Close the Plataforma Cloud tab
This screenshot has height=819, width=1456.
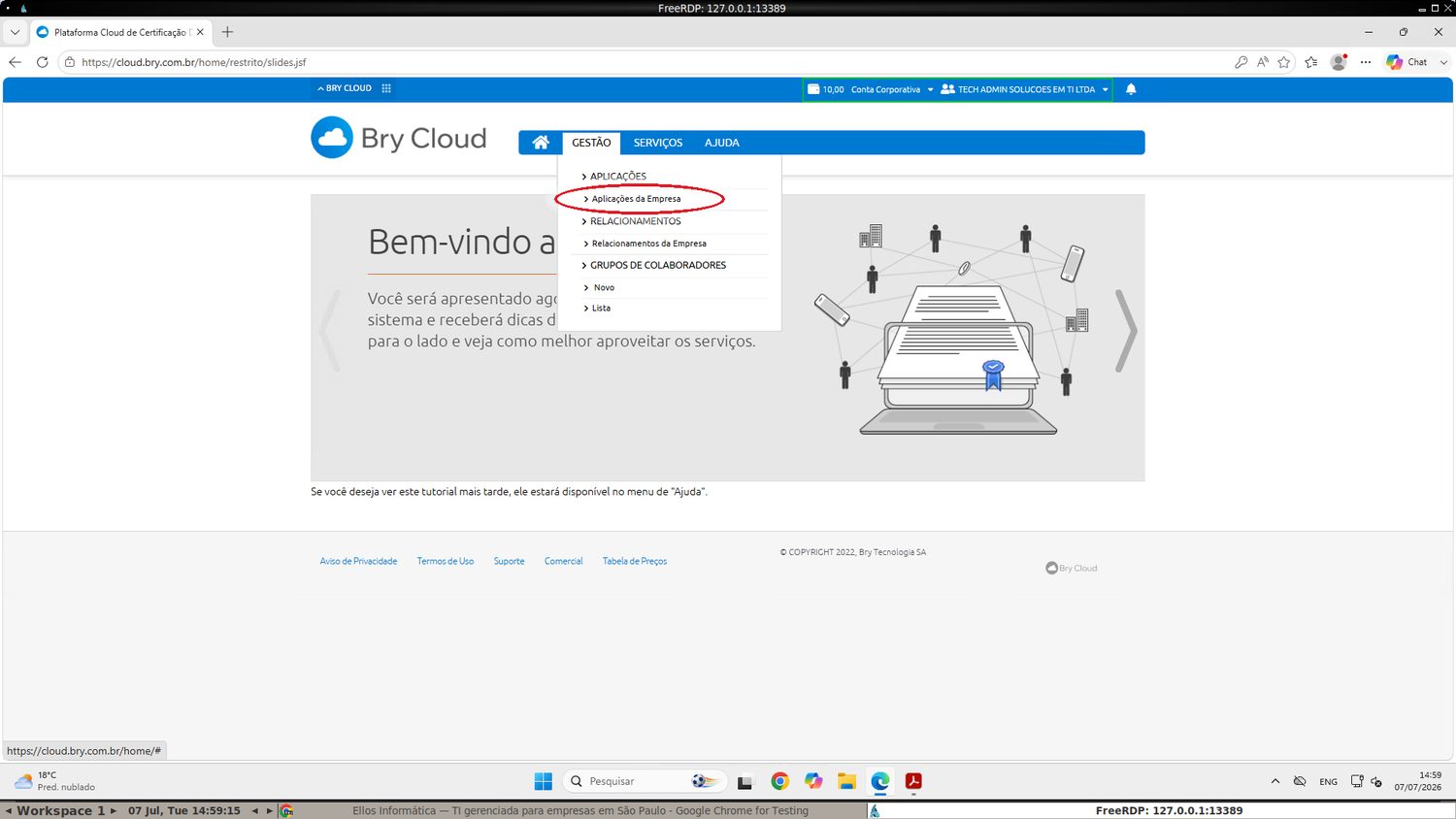(x=200, y=32)
